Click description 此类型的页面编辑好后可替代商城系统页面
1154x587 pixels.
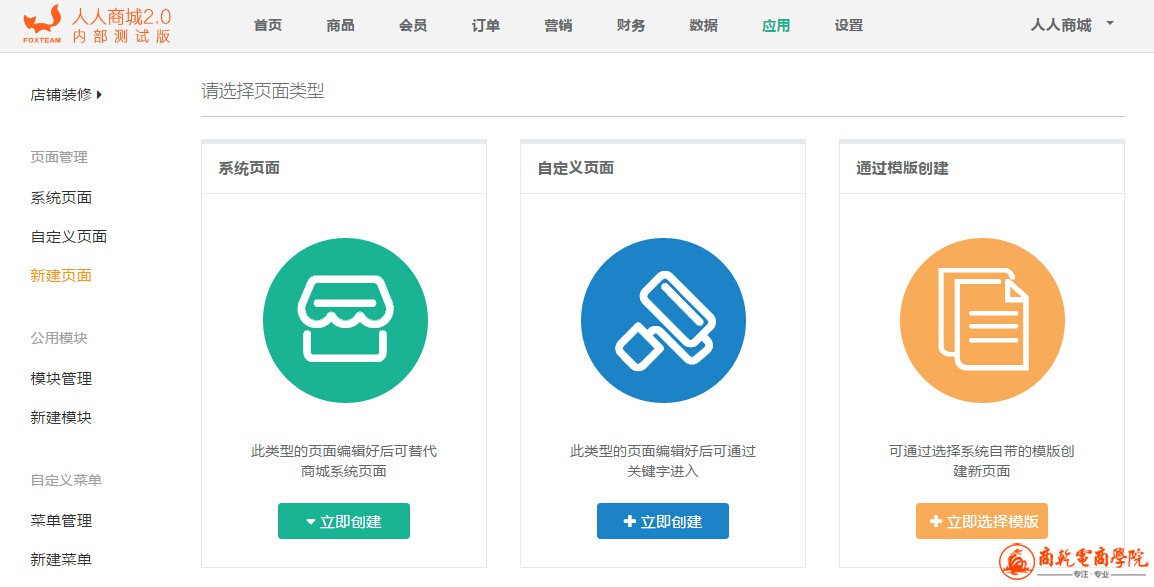344,460
